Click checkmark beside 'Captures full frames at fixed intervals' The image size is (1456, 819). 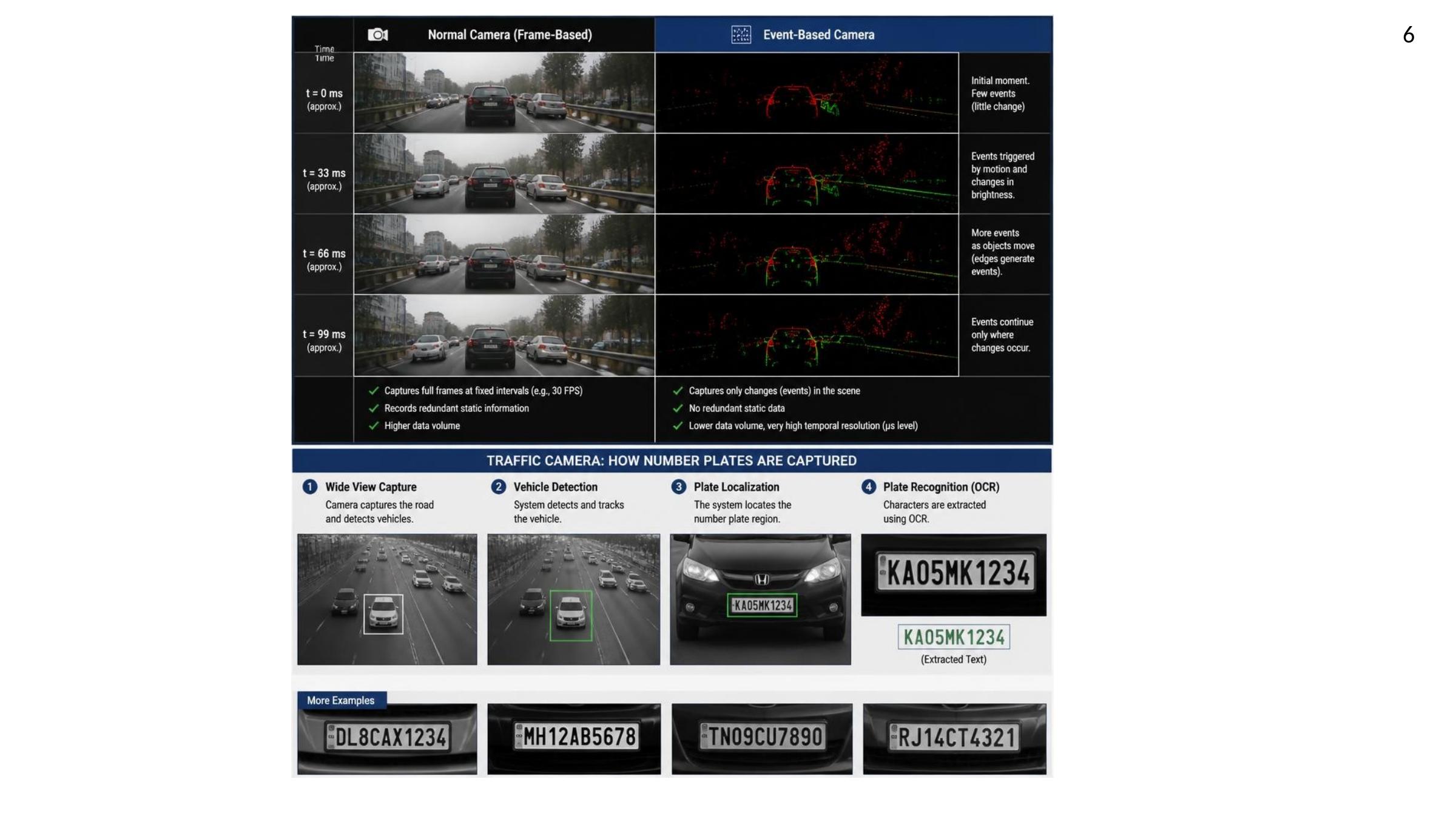point(374,391)
